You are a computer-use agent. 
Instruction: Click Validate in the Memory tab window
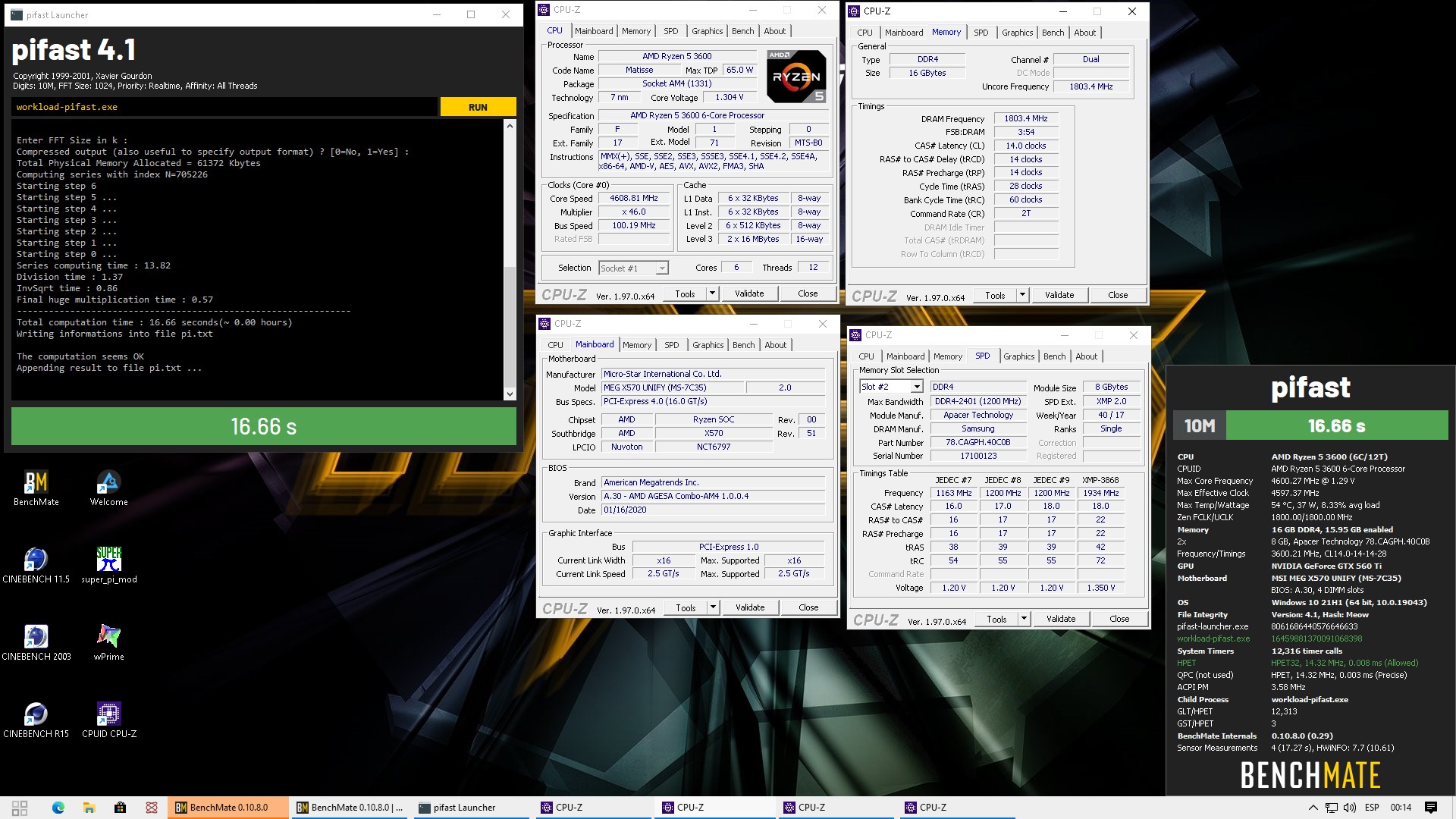click(x=1059, y=295)
